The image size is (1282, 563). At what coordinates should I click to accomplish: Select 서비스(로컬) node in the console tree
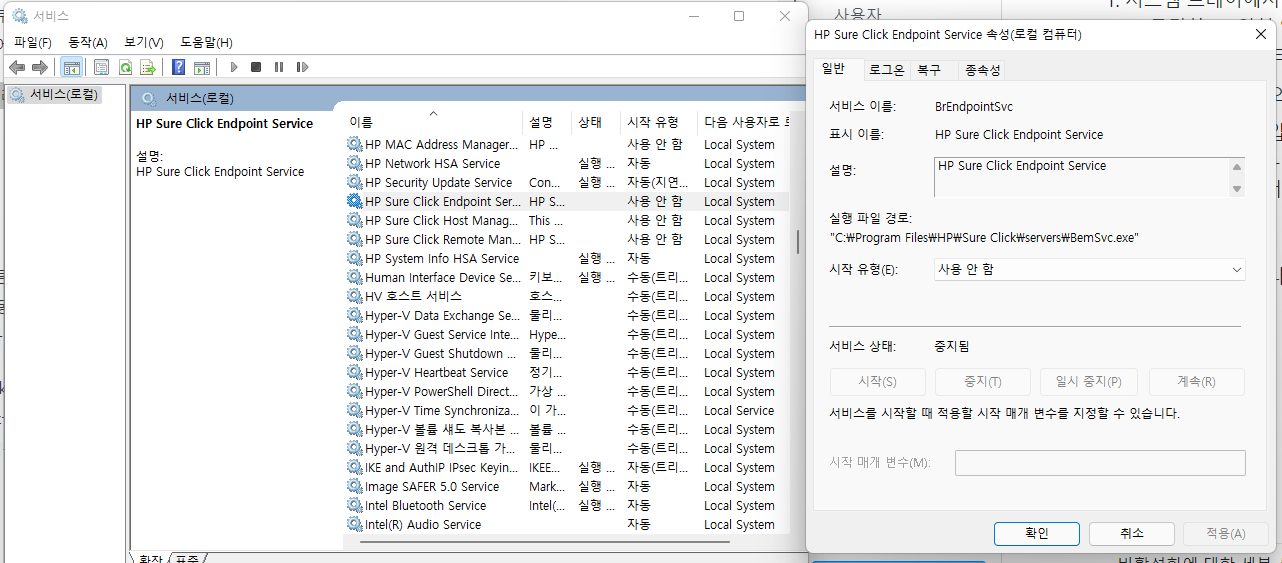coord(55,95)
